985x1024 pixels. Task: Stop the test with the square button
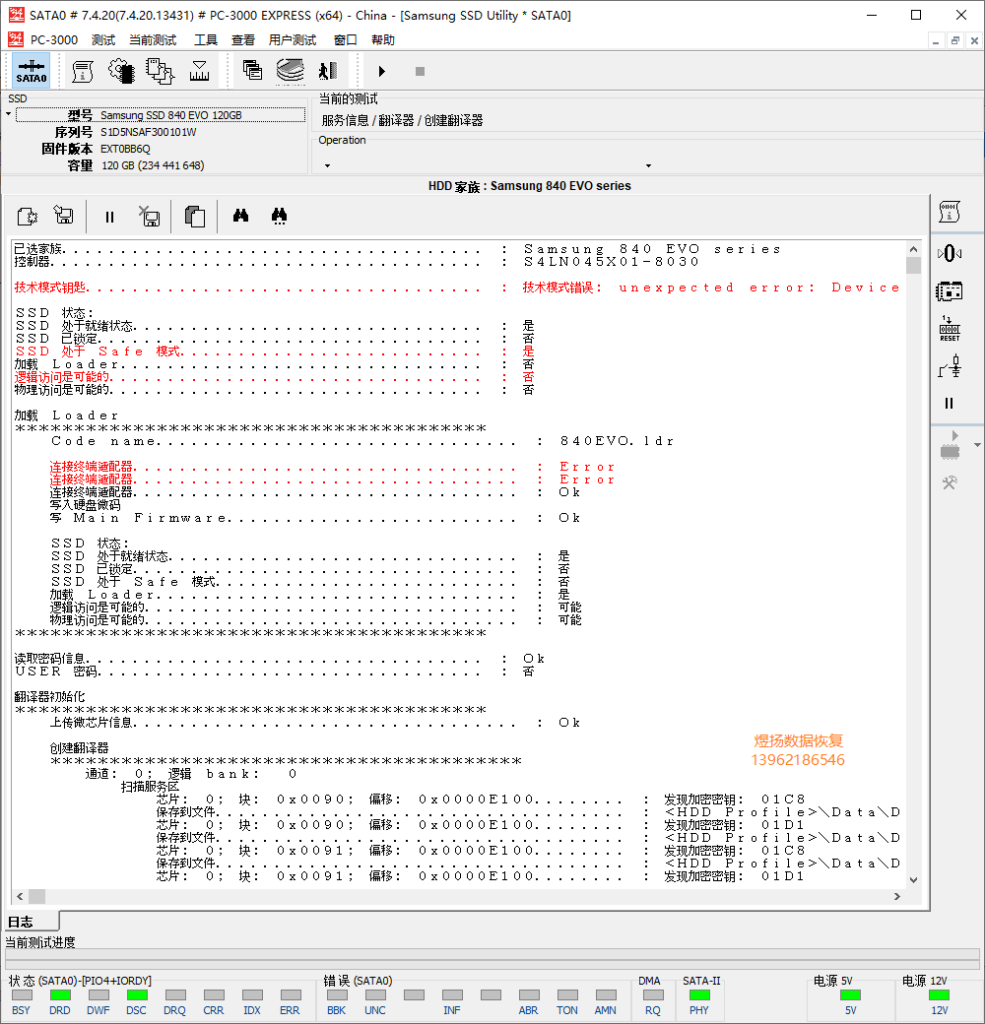[x=420, y=71]
